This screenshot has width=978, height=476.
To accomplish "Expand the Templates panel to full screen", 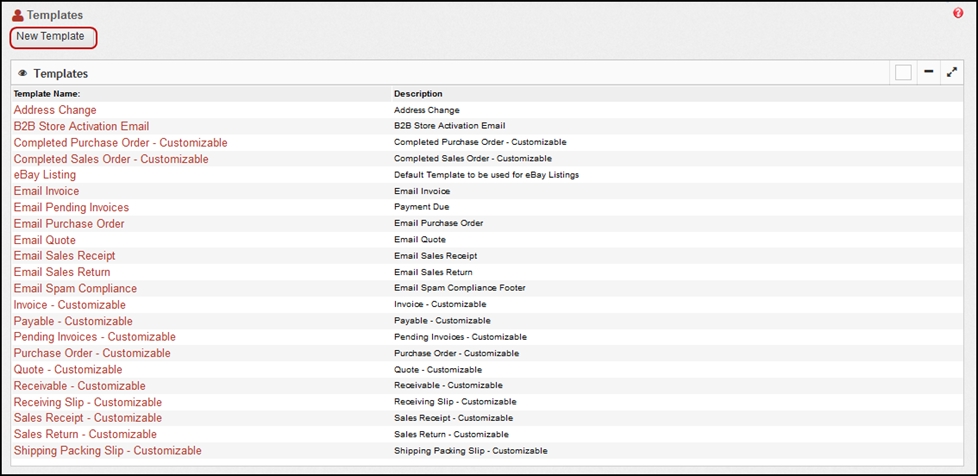I will pyautogui.click(x=951, y=72).
